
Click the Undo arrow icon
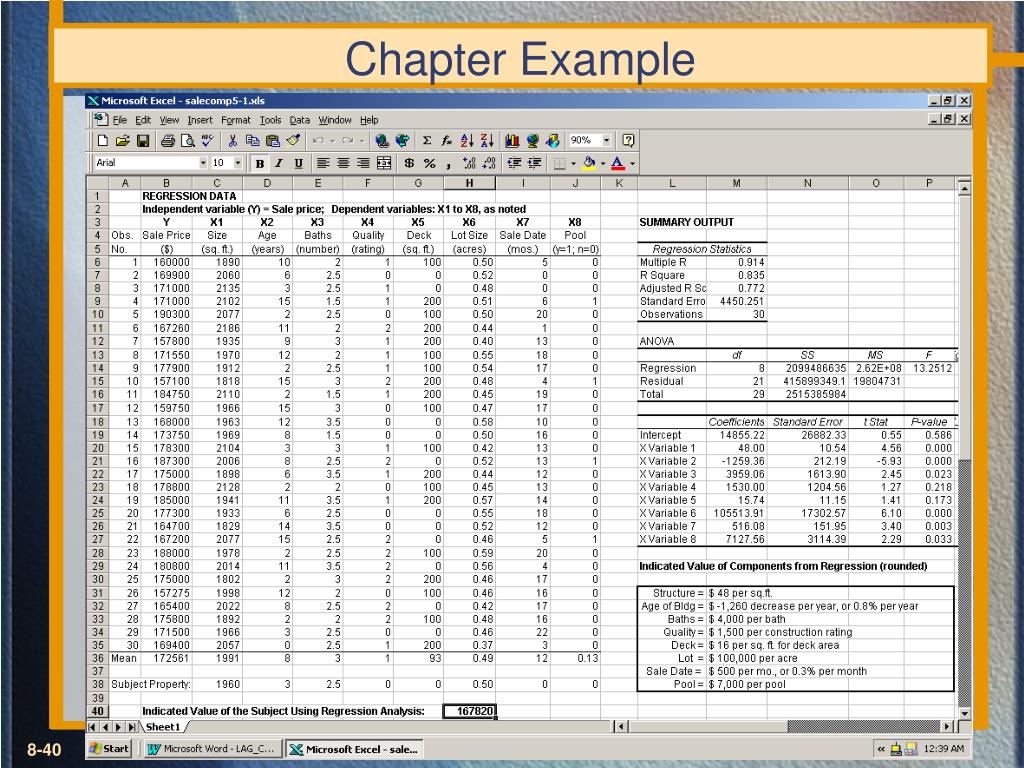[x=318, y=140]
